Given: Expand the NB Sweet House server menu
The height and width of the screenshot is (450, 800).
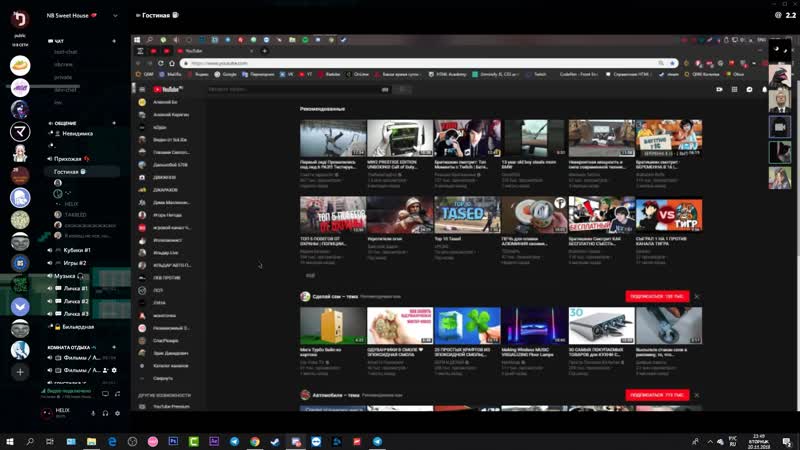Looking at the screenshot, I should point(115,16).
